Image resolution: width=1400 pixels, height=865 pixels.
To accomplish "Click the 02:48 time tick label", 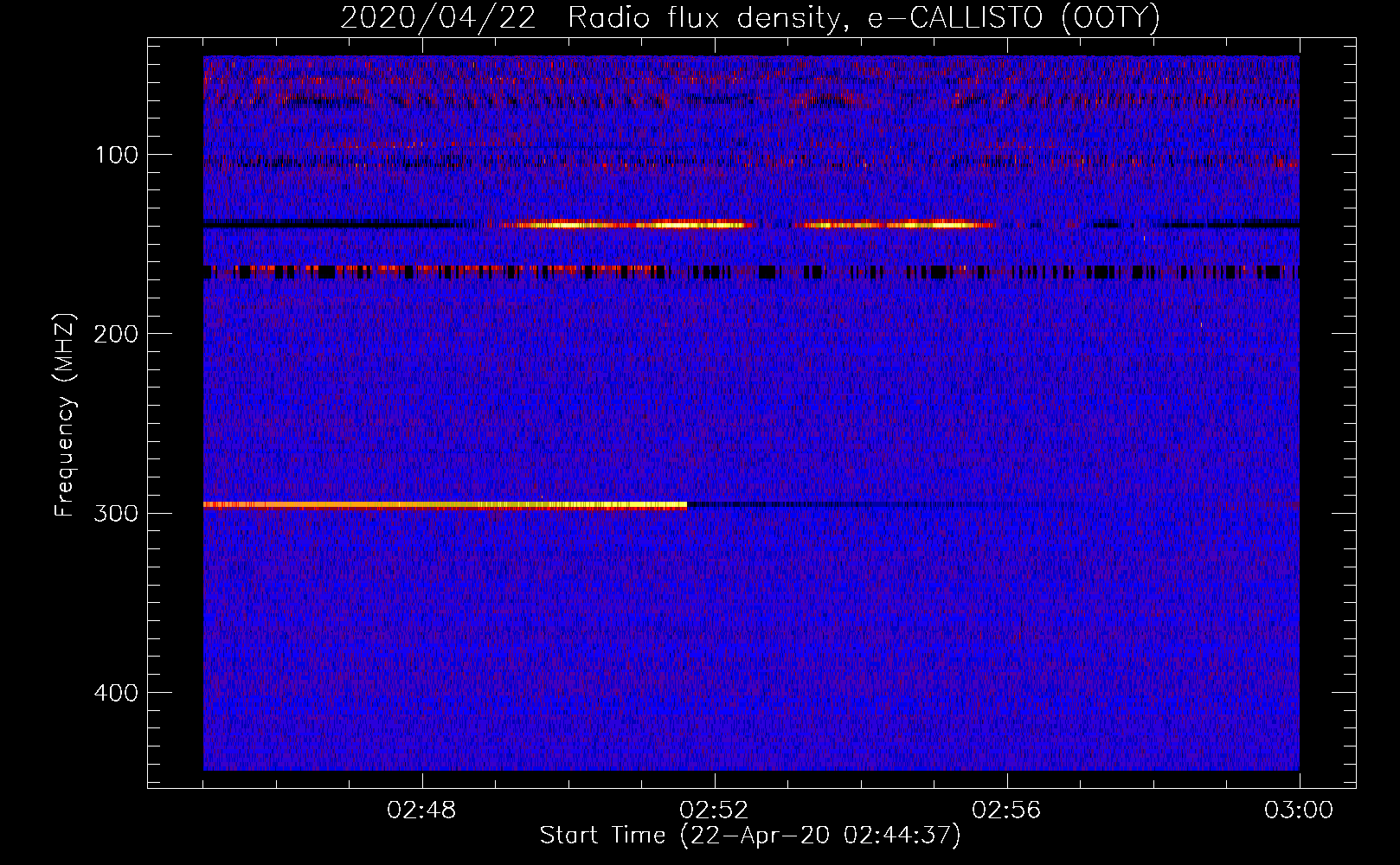I will tap(422, 811).
